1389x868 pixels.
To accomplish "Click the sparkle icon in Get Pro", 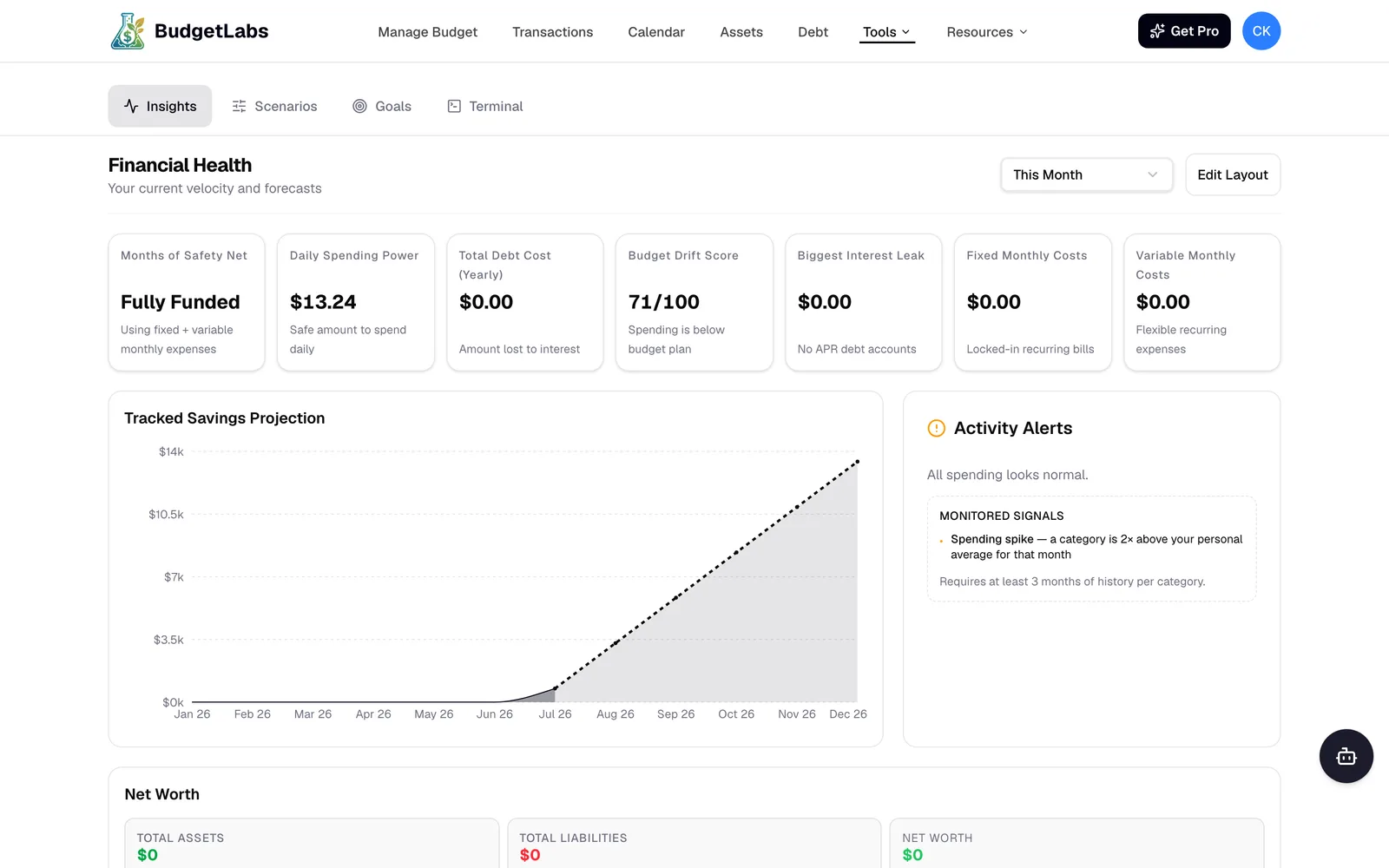I will (1156, 31).
